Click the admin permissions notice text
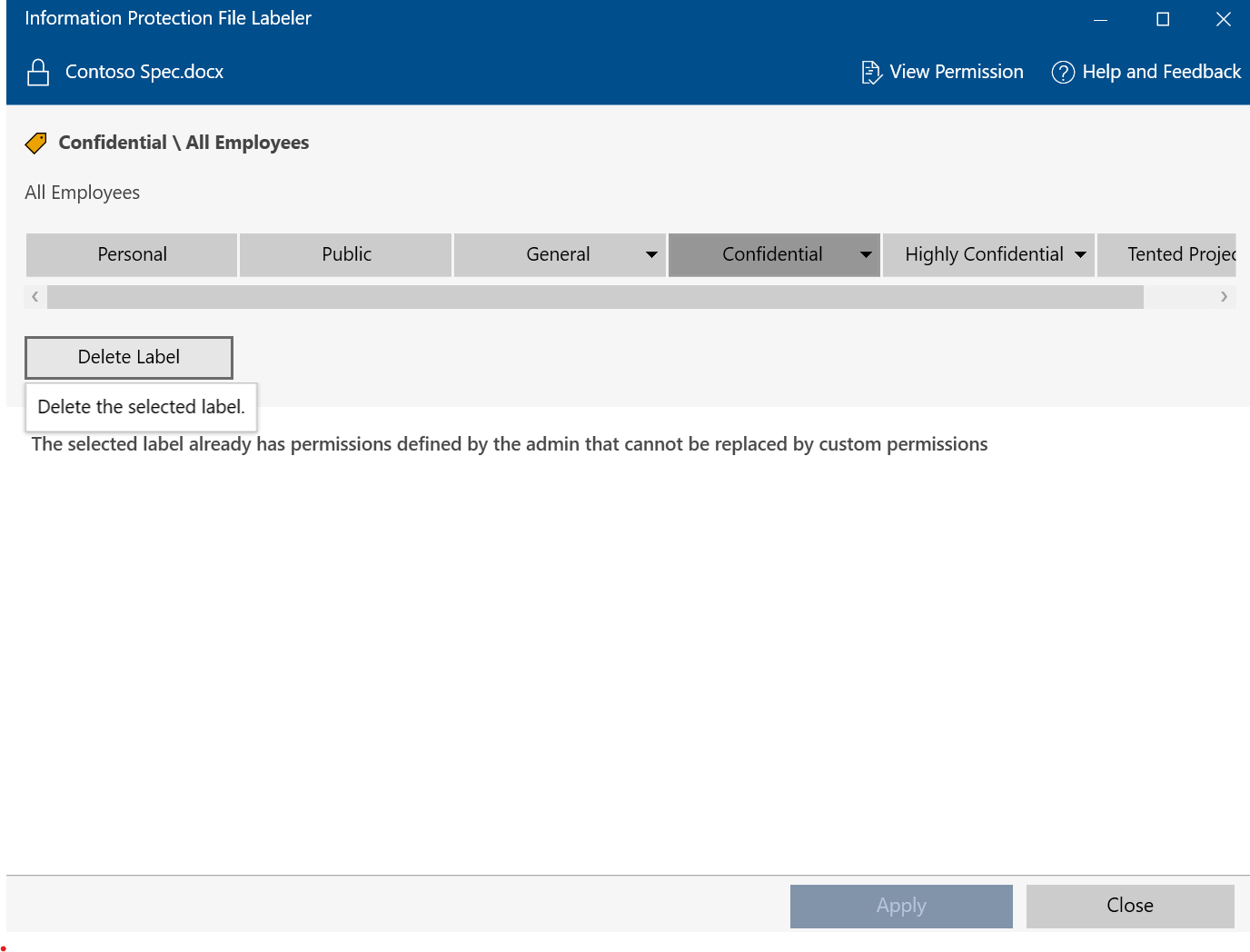 510,444
